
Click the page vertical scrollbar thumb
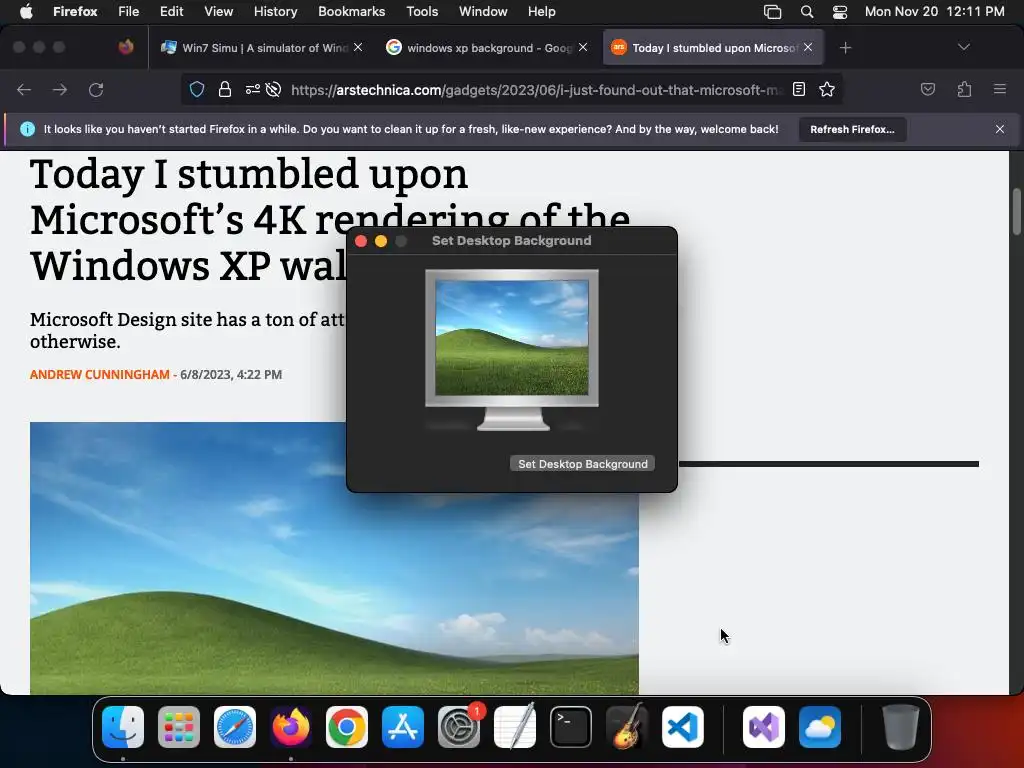[x=1016, y=211]
